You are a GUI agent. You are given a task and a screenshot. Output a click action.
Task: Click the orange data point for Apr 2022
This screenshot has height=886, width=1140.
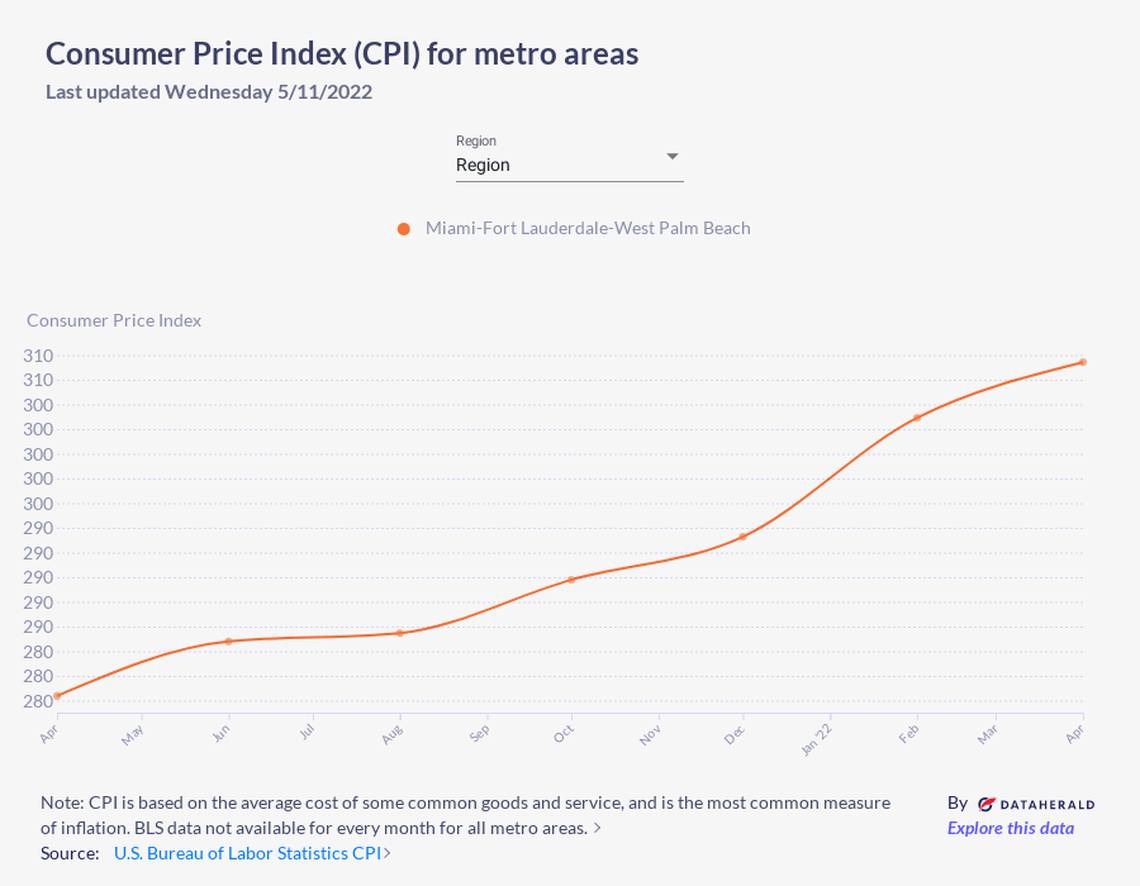coord(1083,362)
